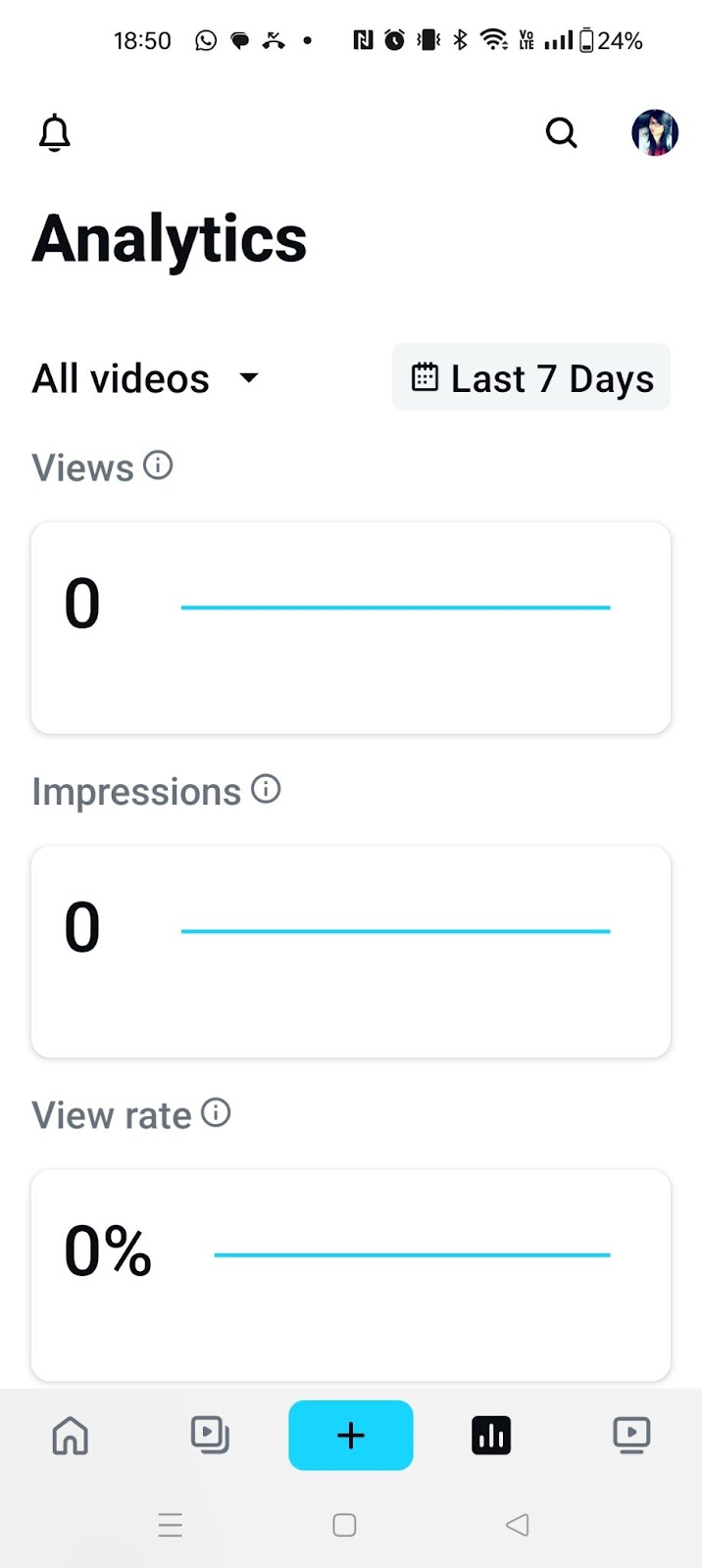The width and height of the screenshot is (702, 1568).
Task: Click the dropdown arrow beside All videos
Action: (x=249, y=377)
